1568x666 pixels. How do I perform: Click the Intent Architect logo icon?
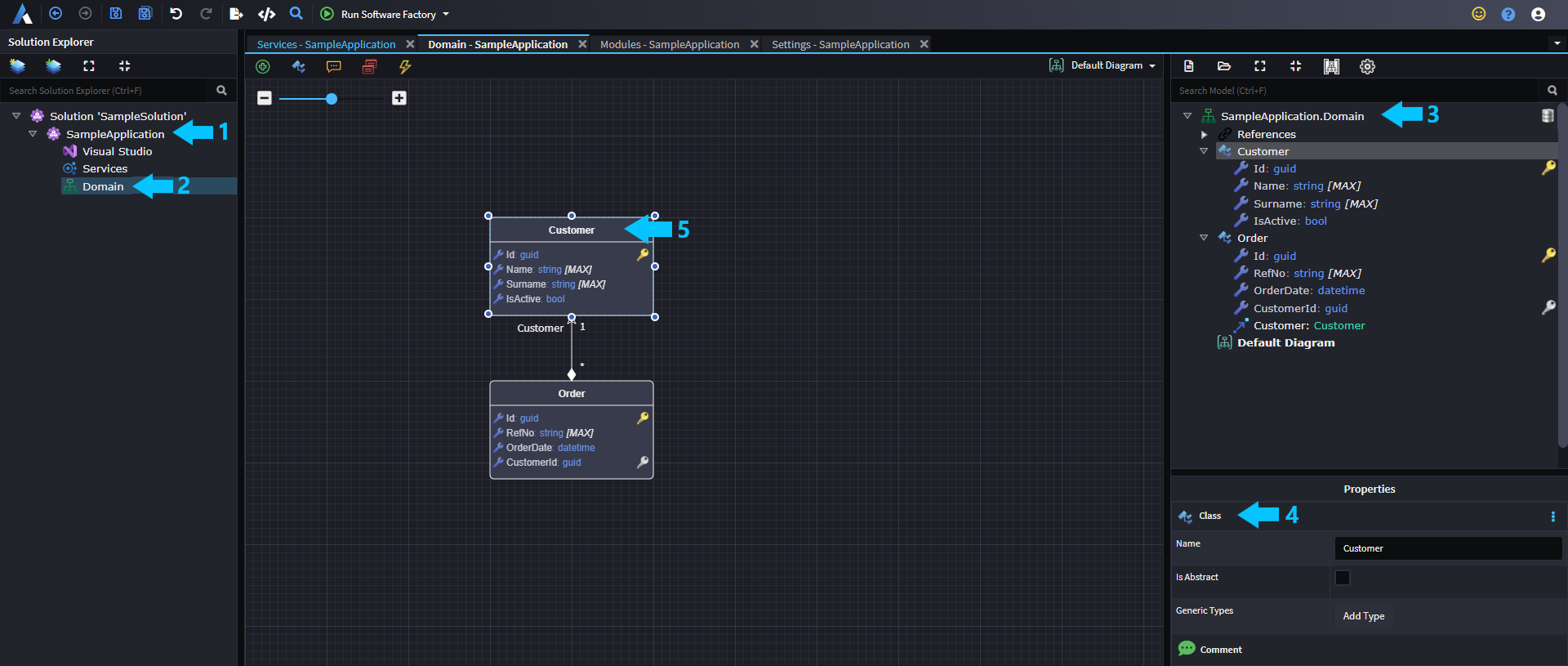22,14
